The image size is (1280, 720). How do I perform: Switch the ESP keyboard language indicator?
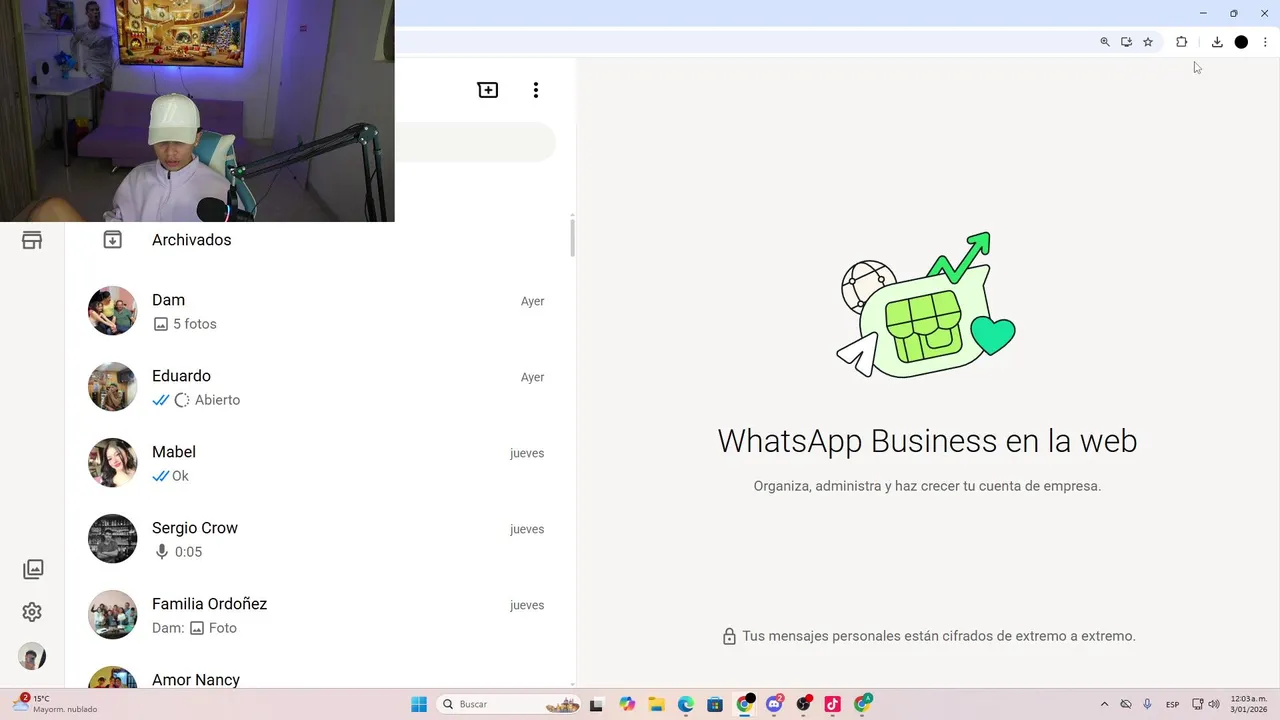(1172, 704)
